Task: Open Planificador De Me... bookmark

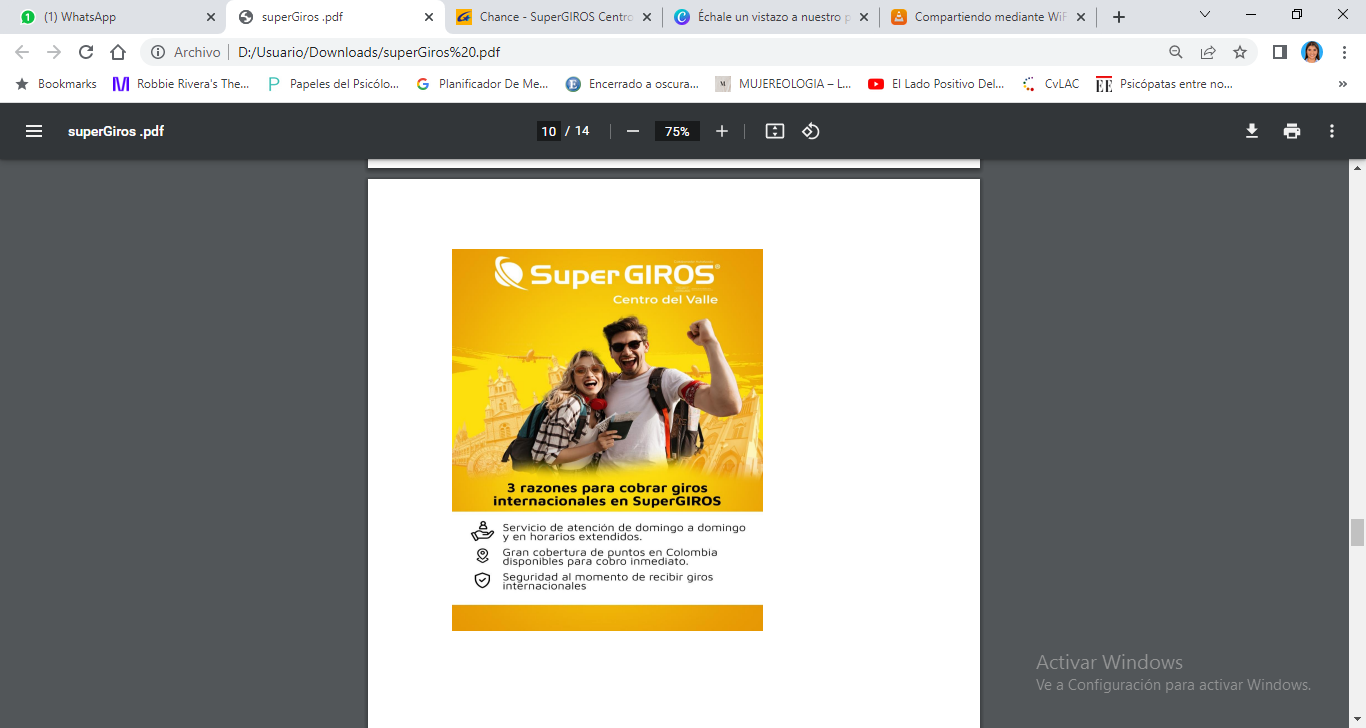Action: tap(482, 84)
